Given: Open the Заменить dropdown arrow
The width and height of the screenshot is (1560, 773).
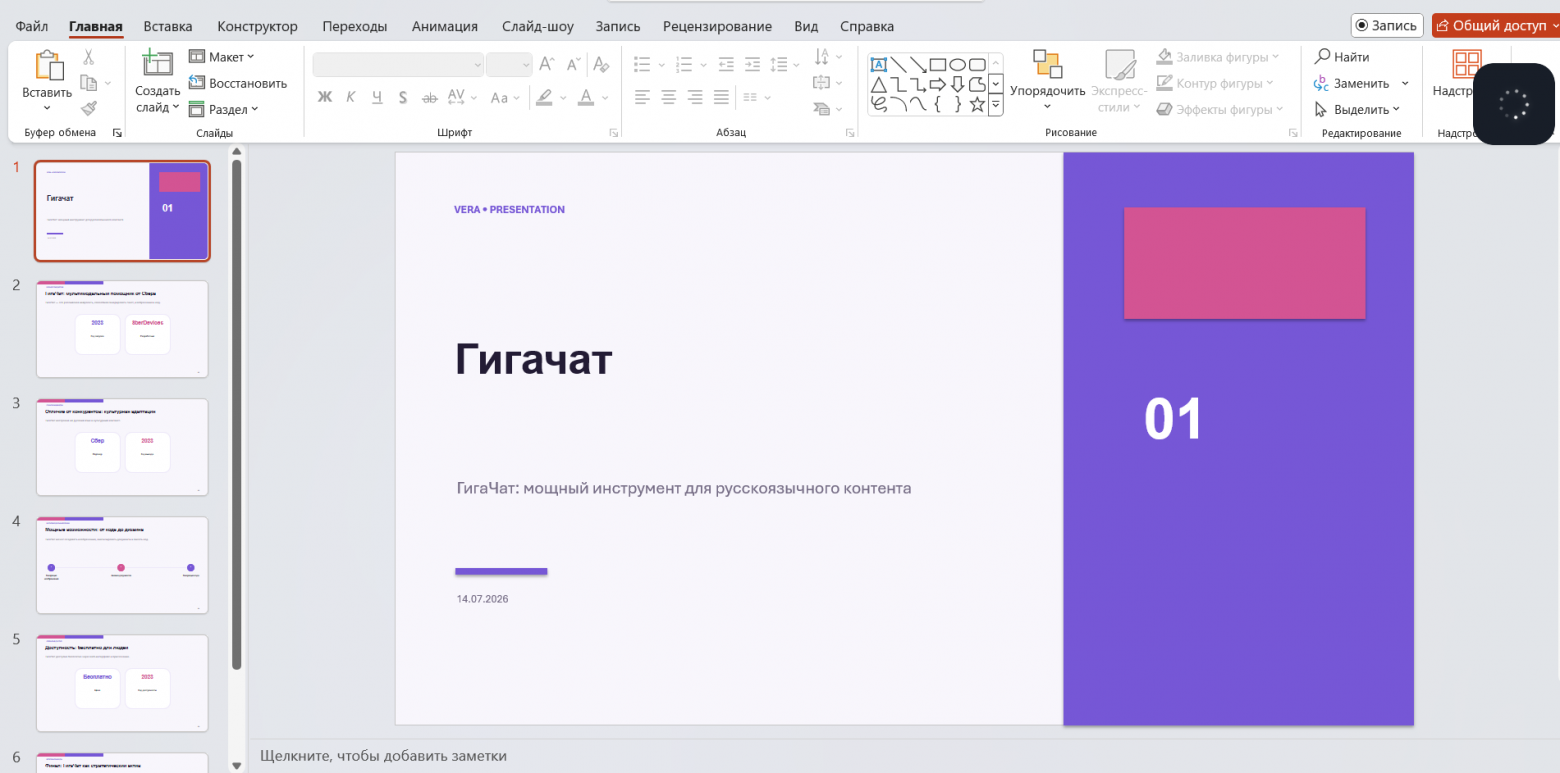Looking at the screenshot, I should [x=1404, y=83].
